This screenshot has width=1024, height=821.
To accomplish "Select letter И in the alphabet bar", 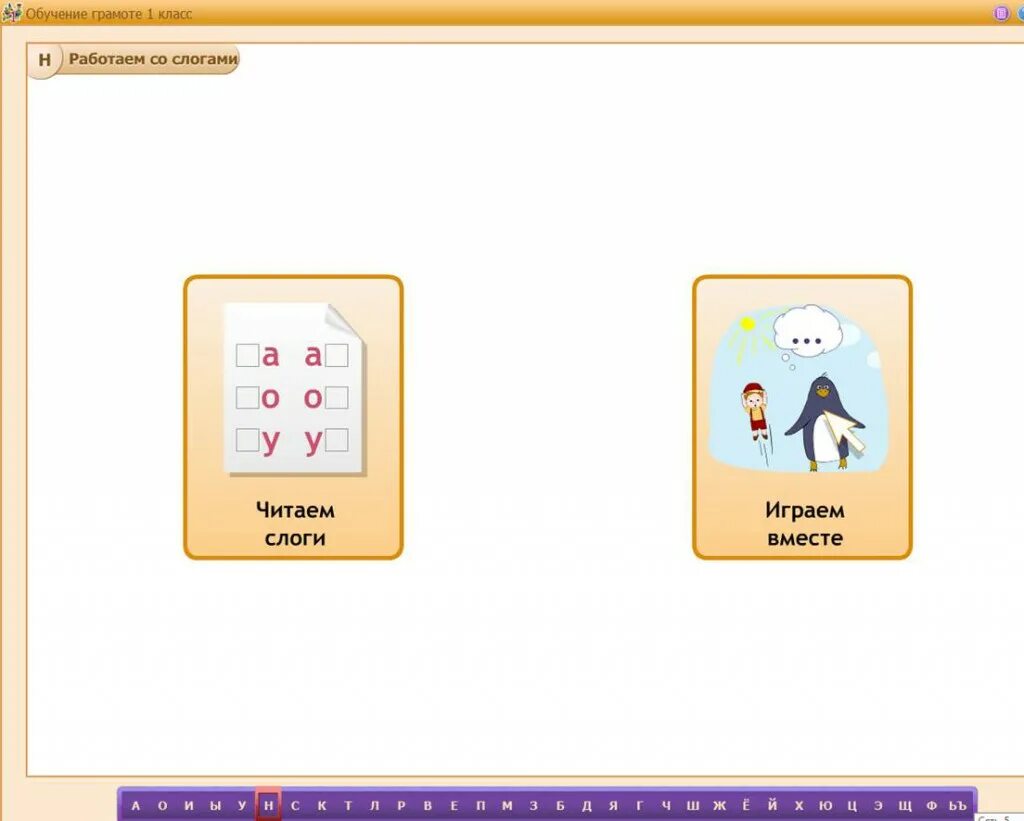I will 189,805.
